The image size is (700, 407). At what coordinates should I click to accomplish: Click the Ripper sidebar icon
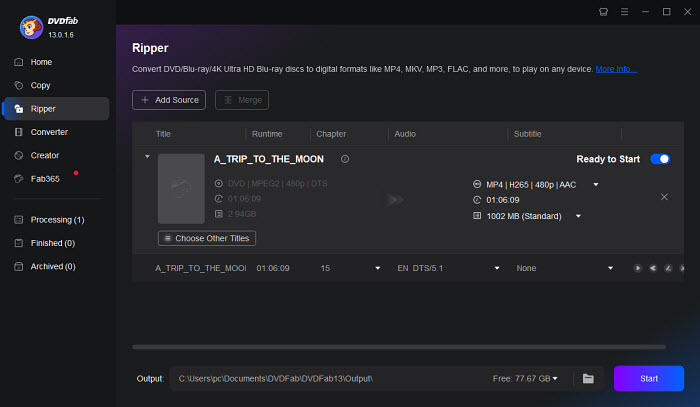coord(18,108)
